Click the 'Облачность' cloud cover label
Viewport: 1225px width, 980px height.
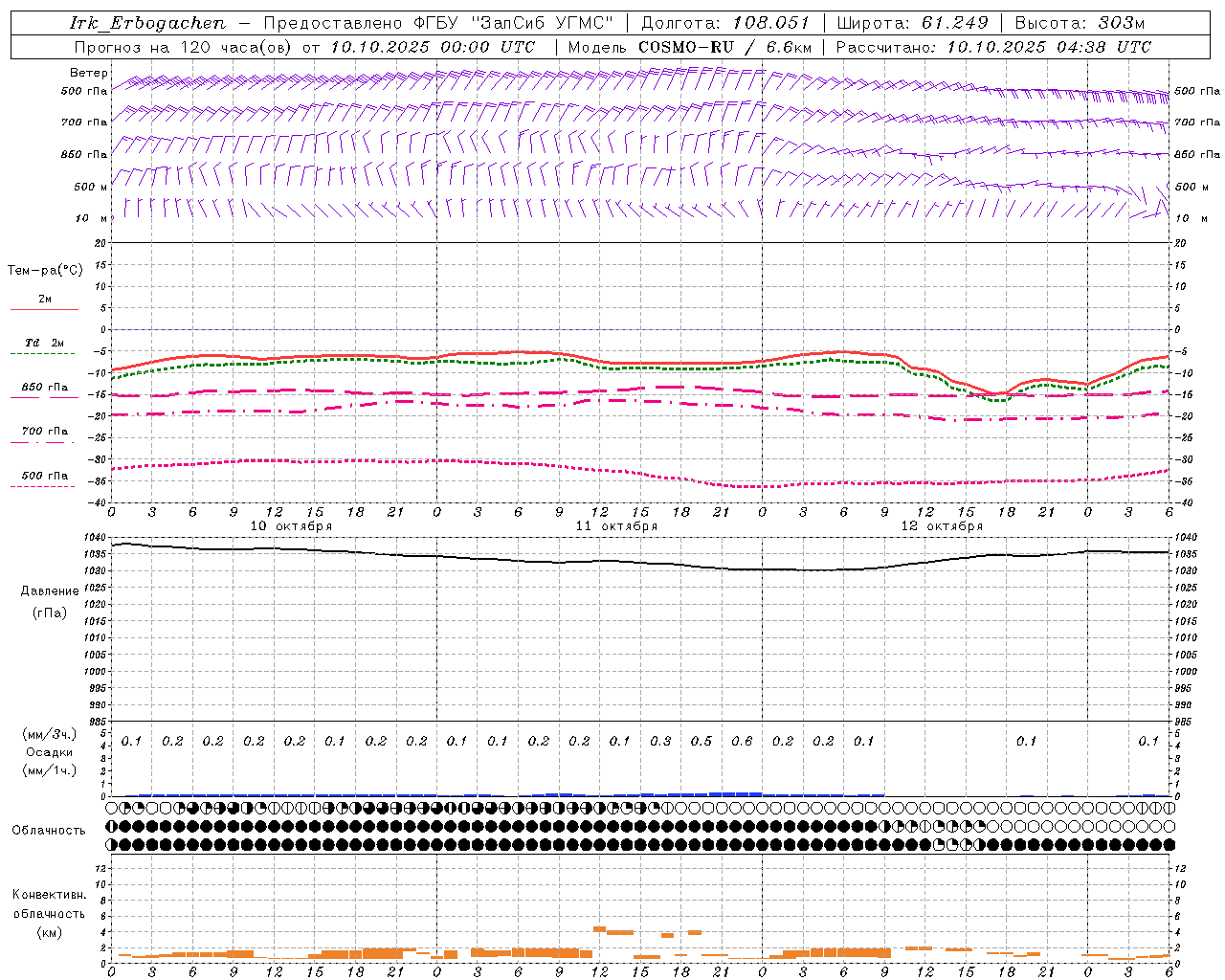pyautogui.click(x=49, y=830)
